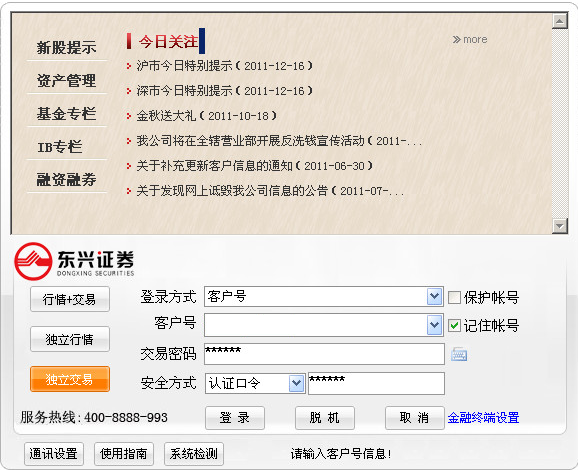Open the IB专栏 section
The image size is (578, 471).
60,147
